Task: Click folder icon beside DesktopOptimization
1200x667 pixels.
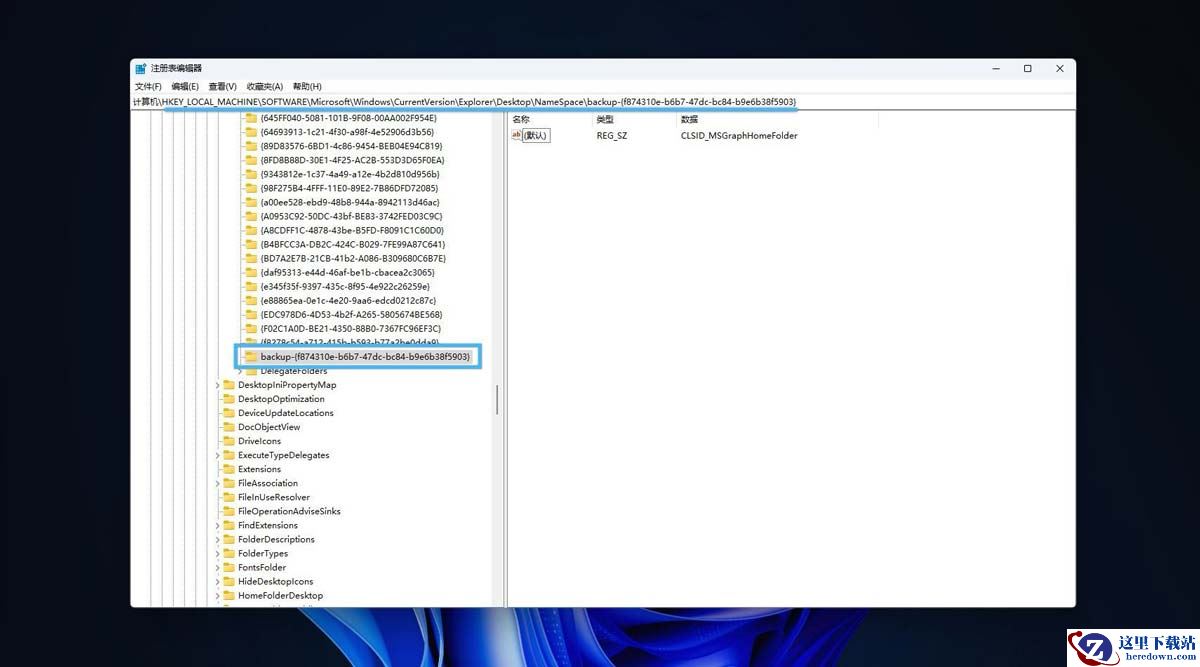Action: coord(228,399)
